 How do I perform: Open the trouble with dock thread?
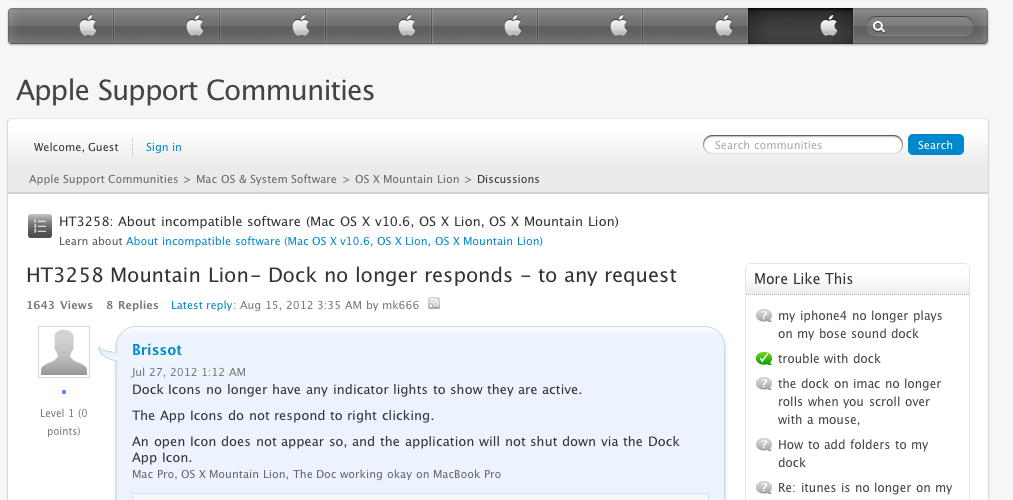(x=829, y=359)
